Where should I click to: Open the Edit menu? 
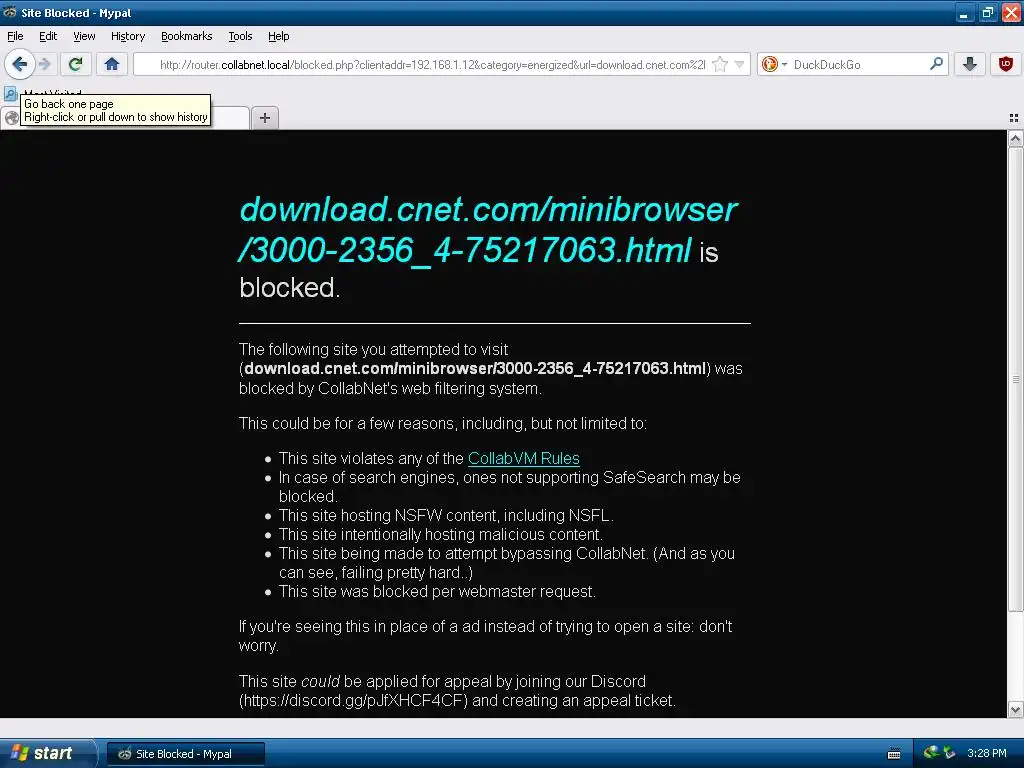48,36
